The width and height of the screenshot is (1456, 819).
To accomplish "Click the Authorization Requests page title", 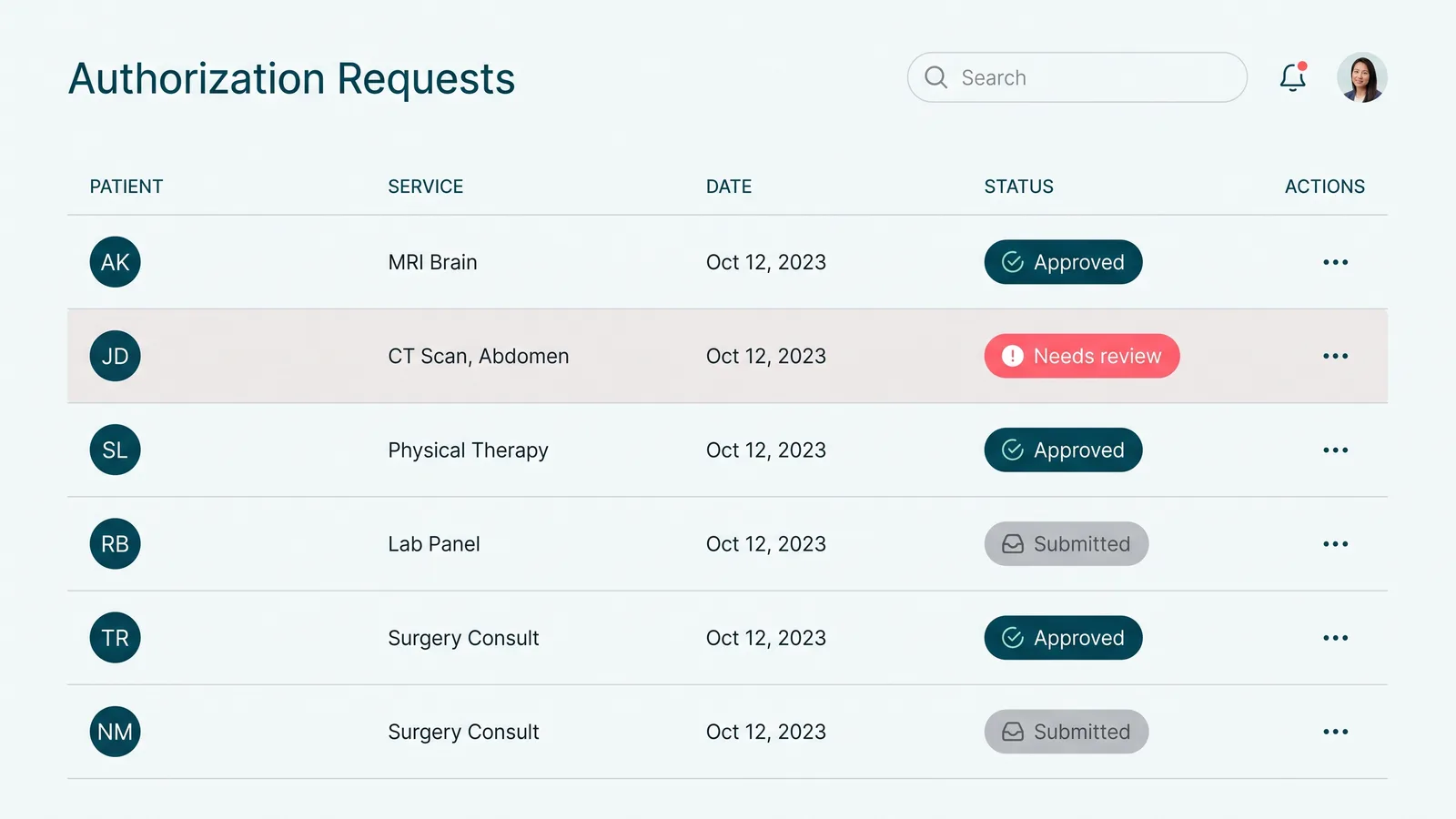I will [x=292, y=79].
